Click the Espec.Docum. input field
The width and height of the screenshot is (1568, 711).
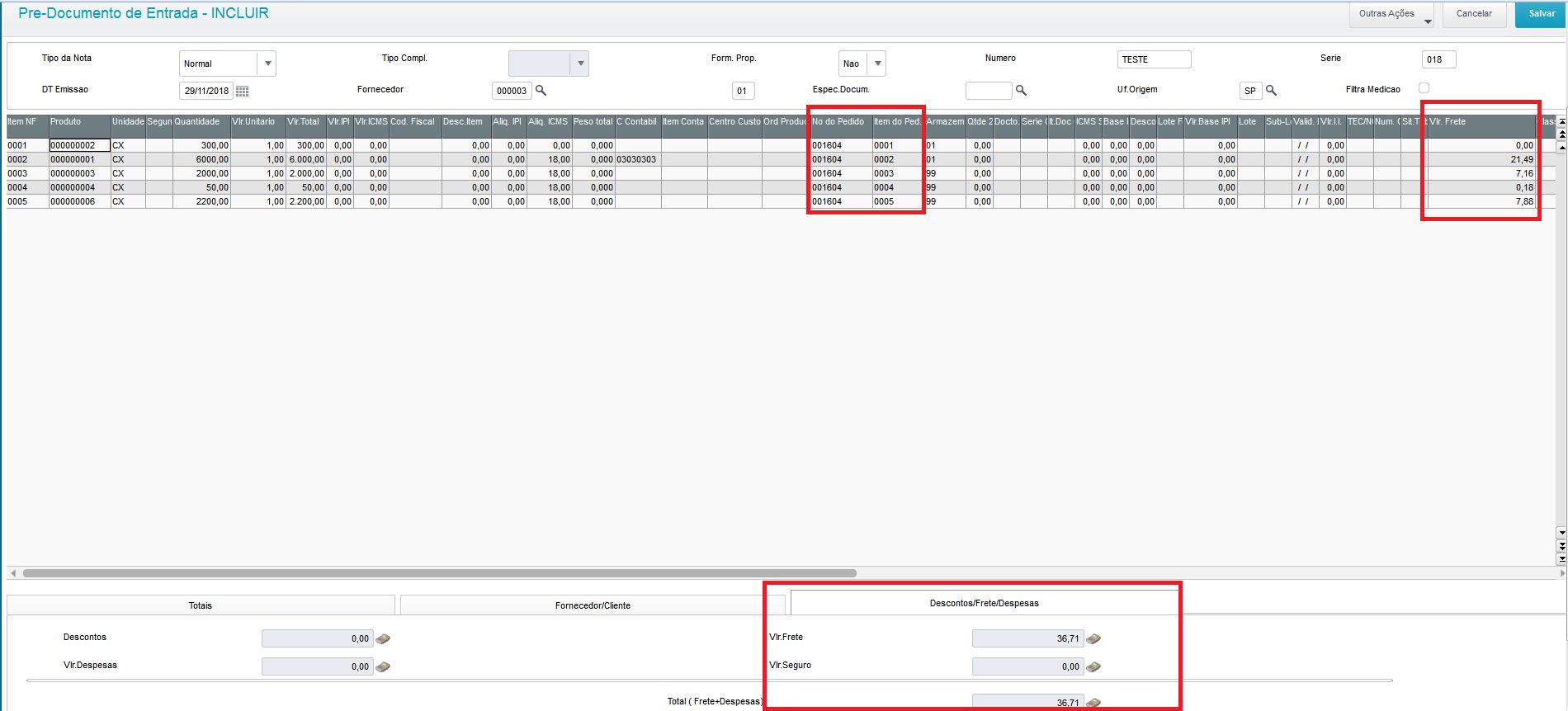(x=989, y=91)
